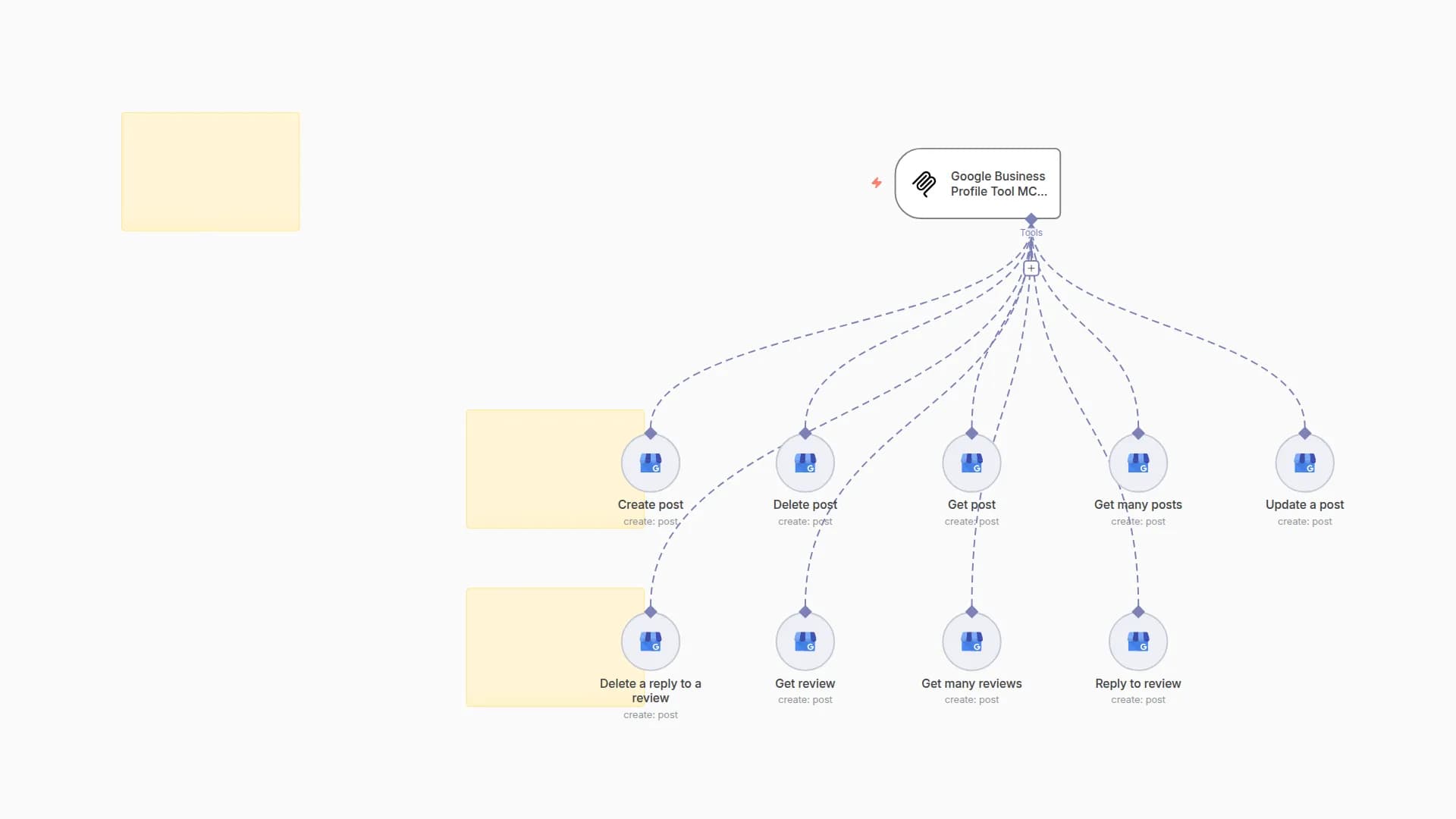
Task: Select the top-left yellow sticky note
Action: pos(210,171)
